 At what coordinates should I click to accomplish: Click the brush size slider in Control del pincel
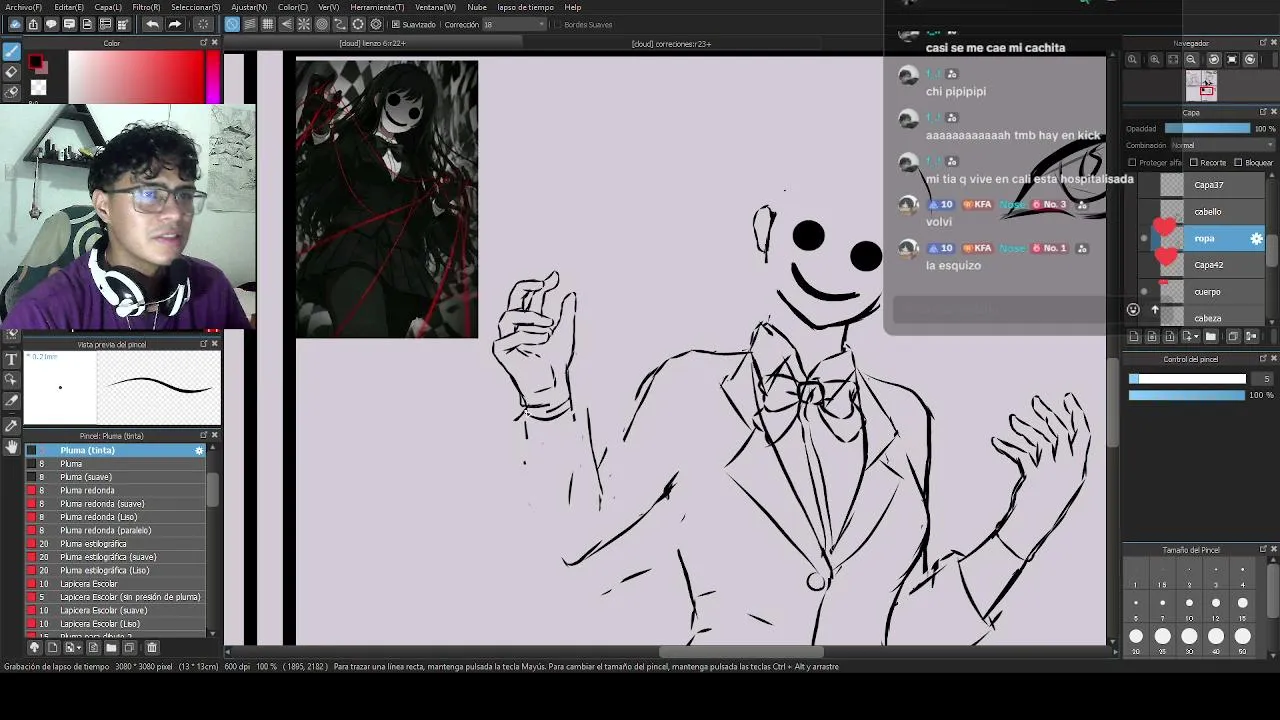point(1187,379)
